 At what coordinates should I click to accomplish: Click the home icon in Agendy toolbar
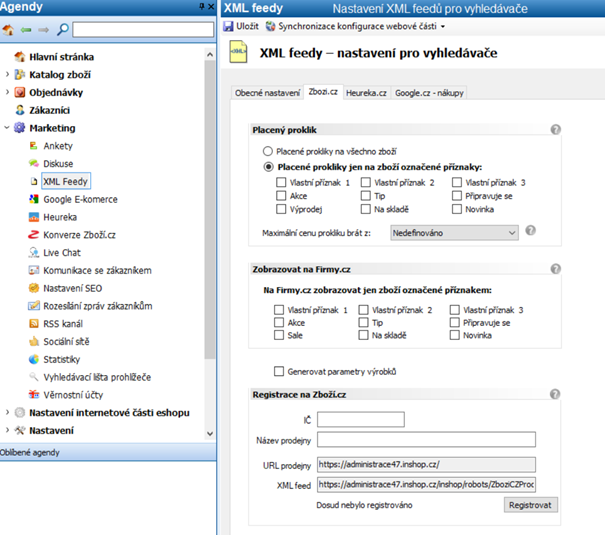(9, 31)
